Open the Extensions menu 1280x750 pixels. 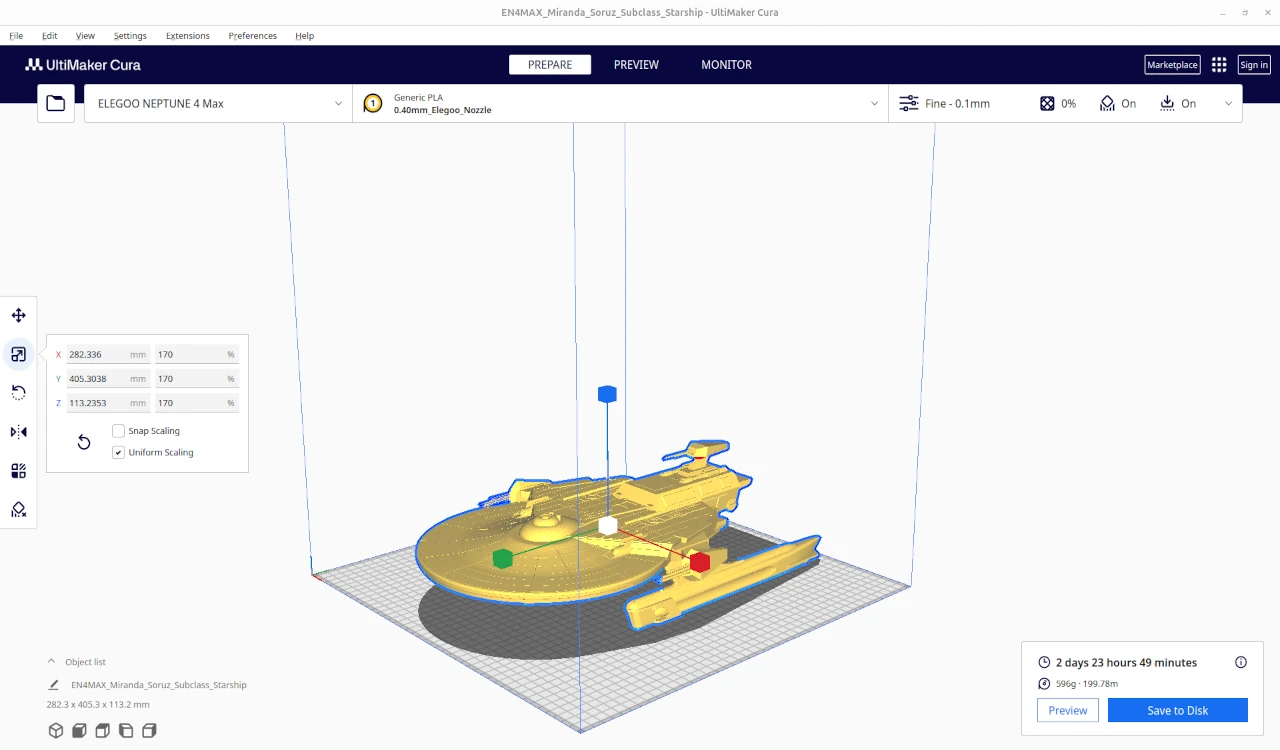[188, 35]
